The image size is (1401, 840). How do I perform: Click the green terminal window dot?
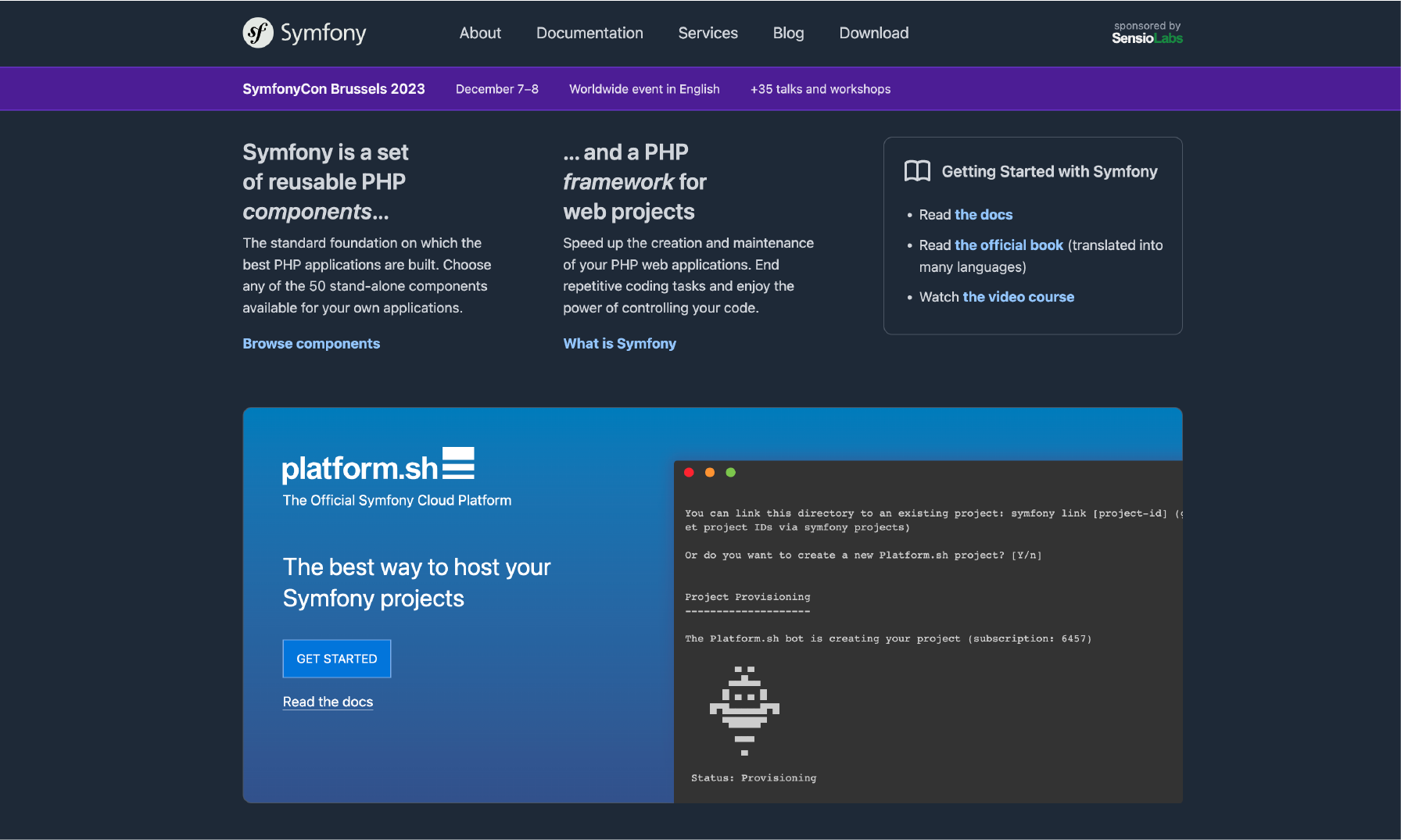tap(731, 472)
